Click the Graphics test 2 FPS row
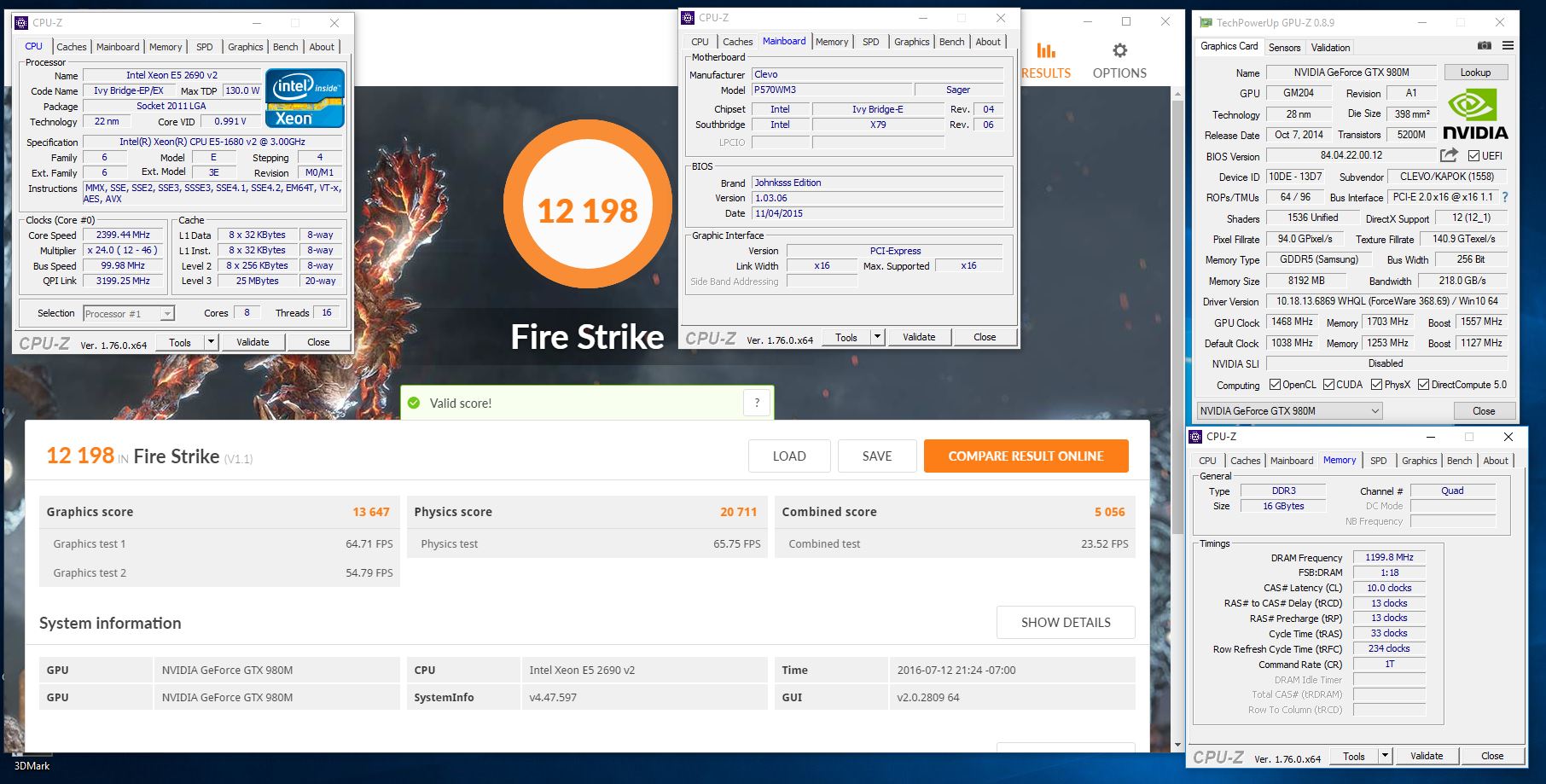This screenshot has width=1546, height=784. pos(219,572)
